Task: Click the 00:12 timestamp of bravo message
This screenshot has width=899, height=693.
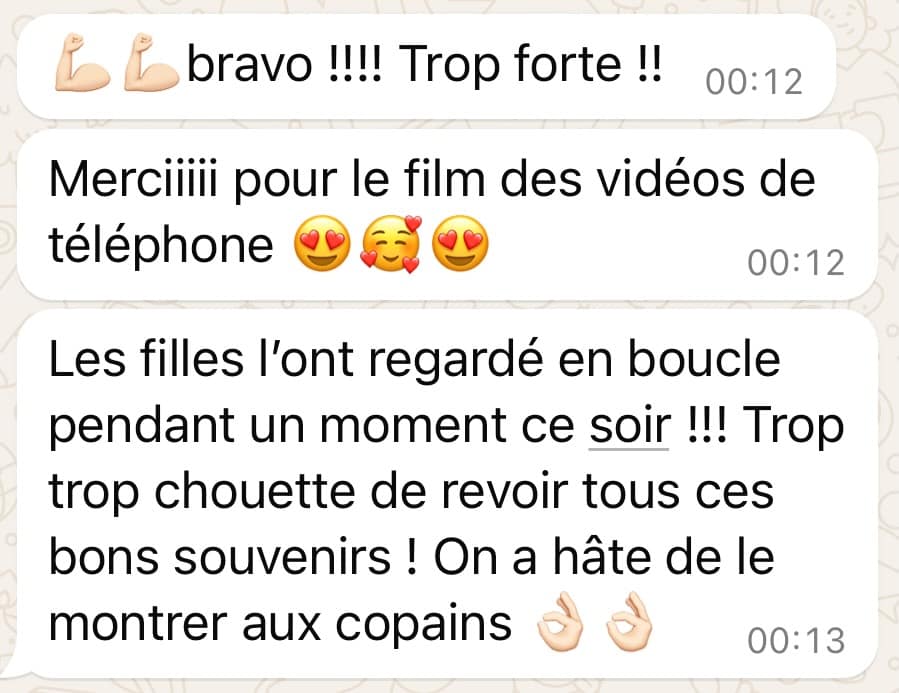Action: pyautogui.click(x=754, y=82)
